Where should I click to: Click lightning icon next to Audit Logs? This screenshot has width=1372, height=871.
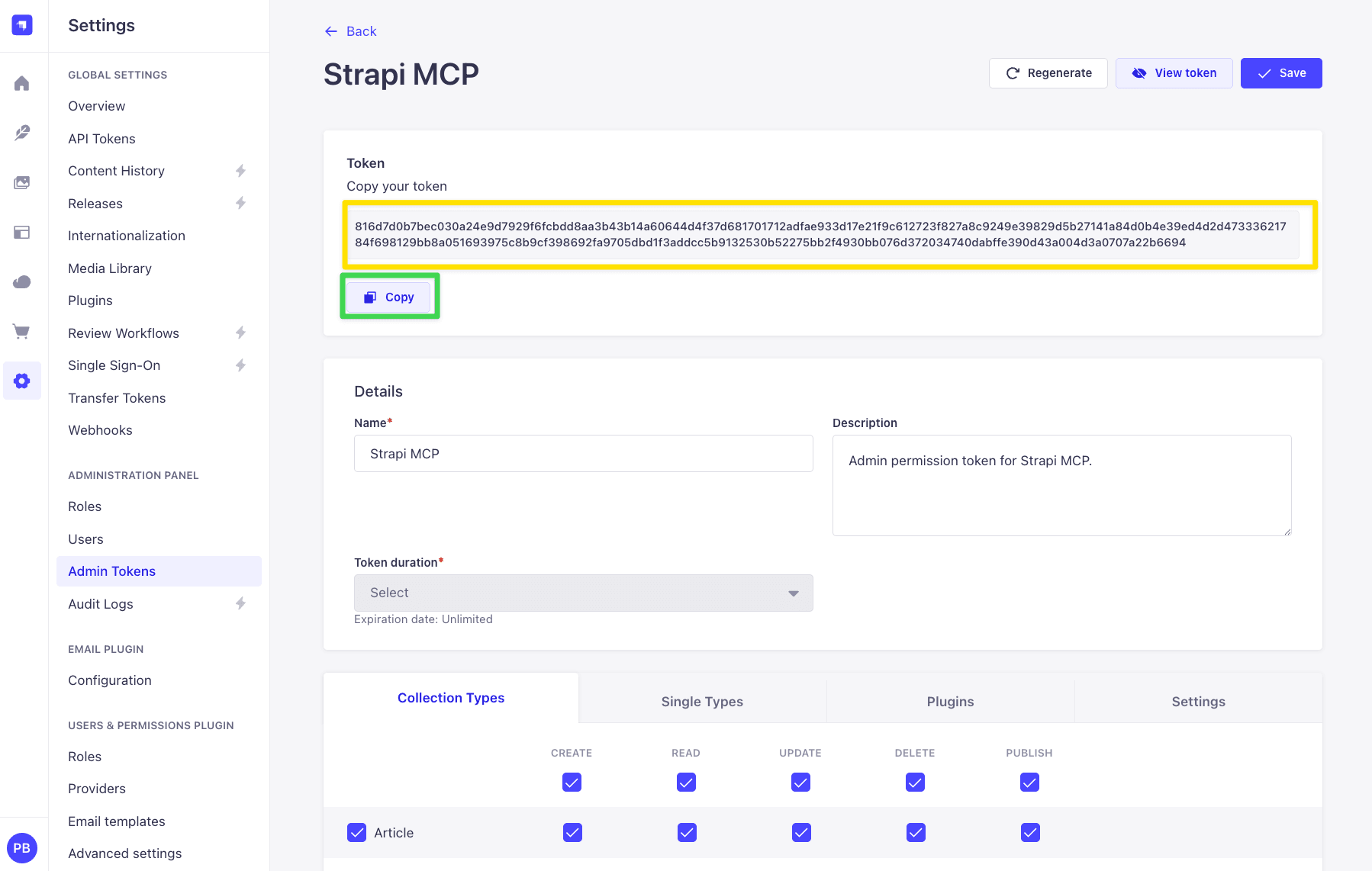[x=240, y=604]
